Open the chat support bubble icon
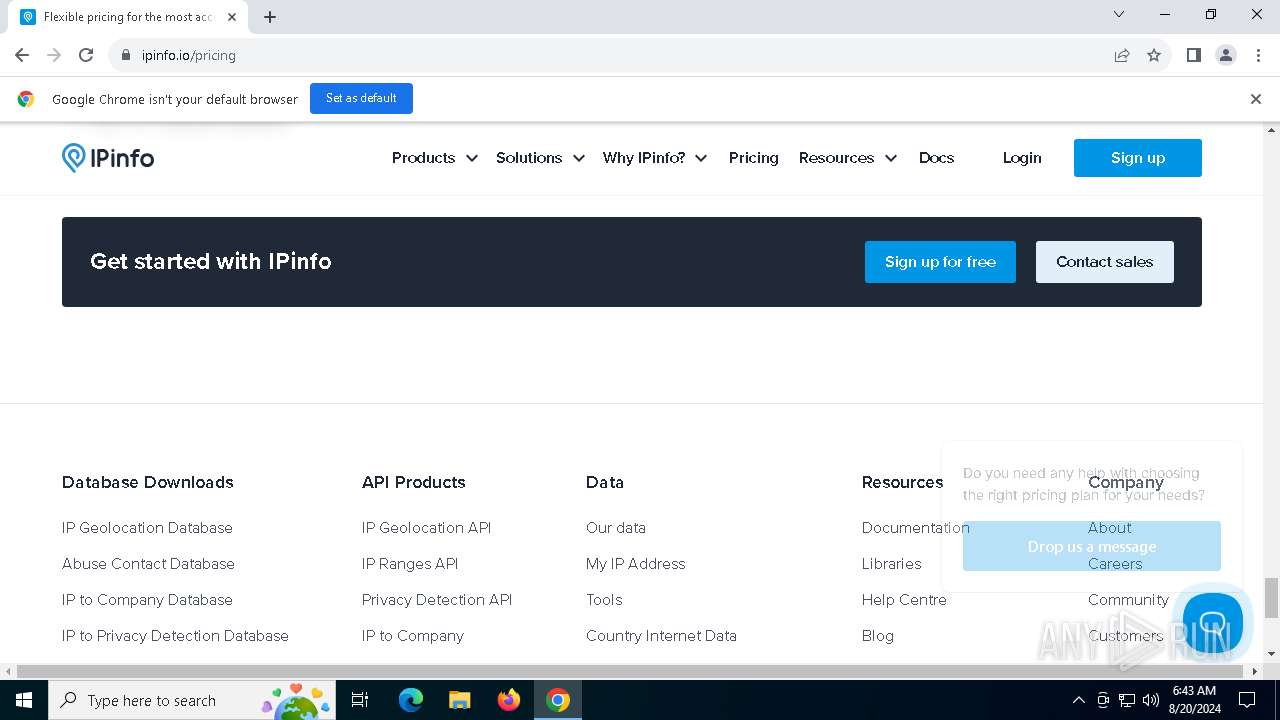This screenshot has height=720, width=1280. (x=1212, y=623)
